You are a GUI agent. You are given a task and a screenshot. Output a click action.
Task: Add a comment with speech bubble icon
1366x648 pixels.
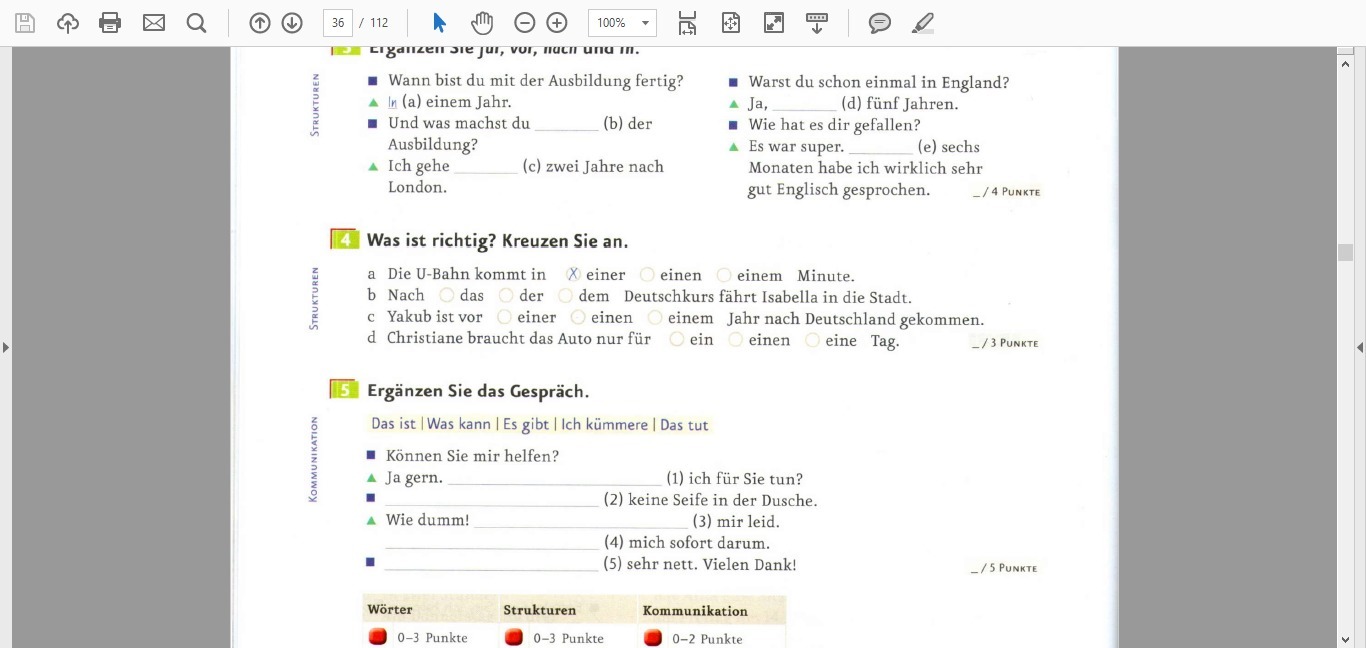tap(880, 23)
